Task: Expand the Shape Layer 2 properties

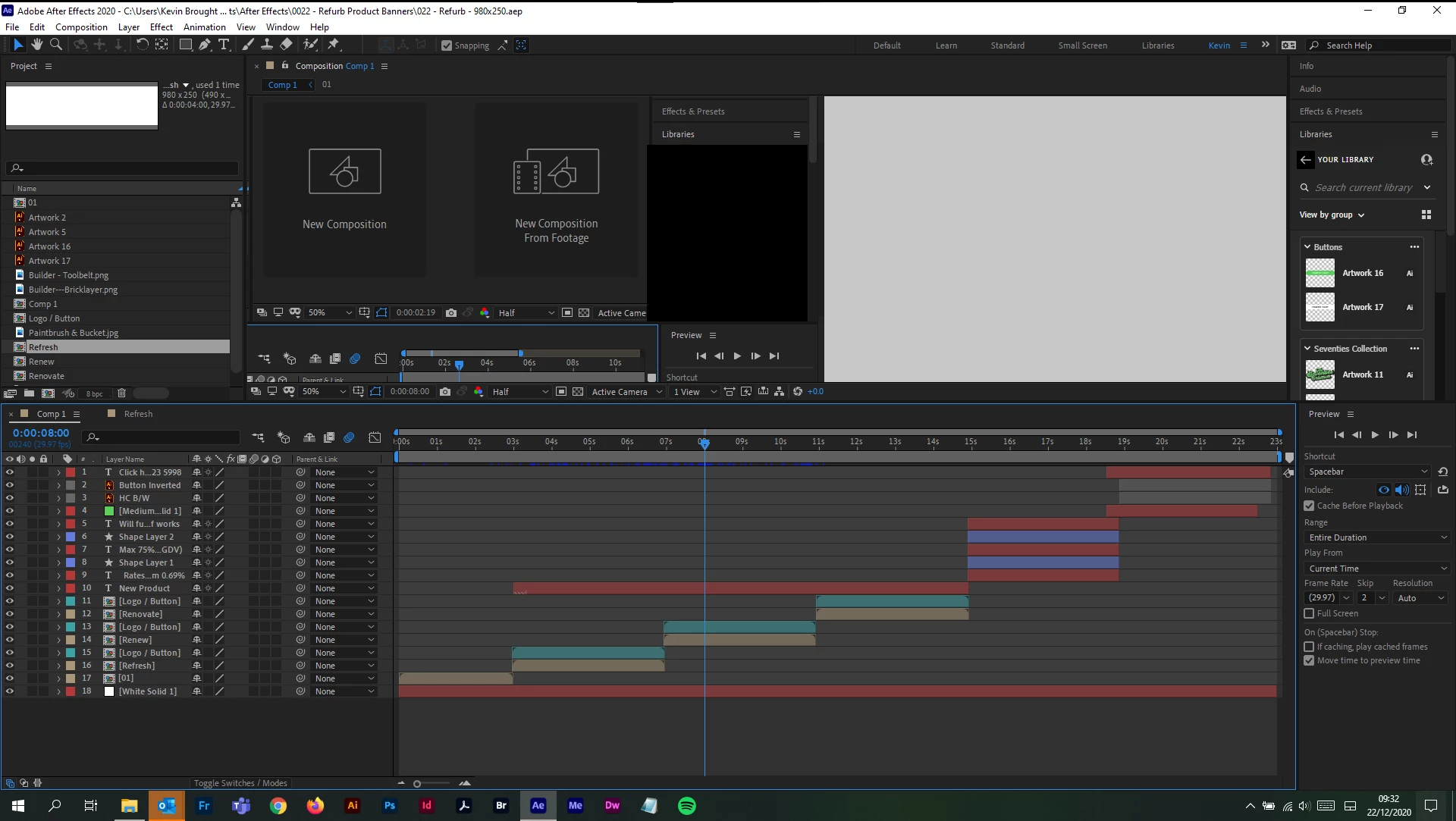Action: point(58,537)
